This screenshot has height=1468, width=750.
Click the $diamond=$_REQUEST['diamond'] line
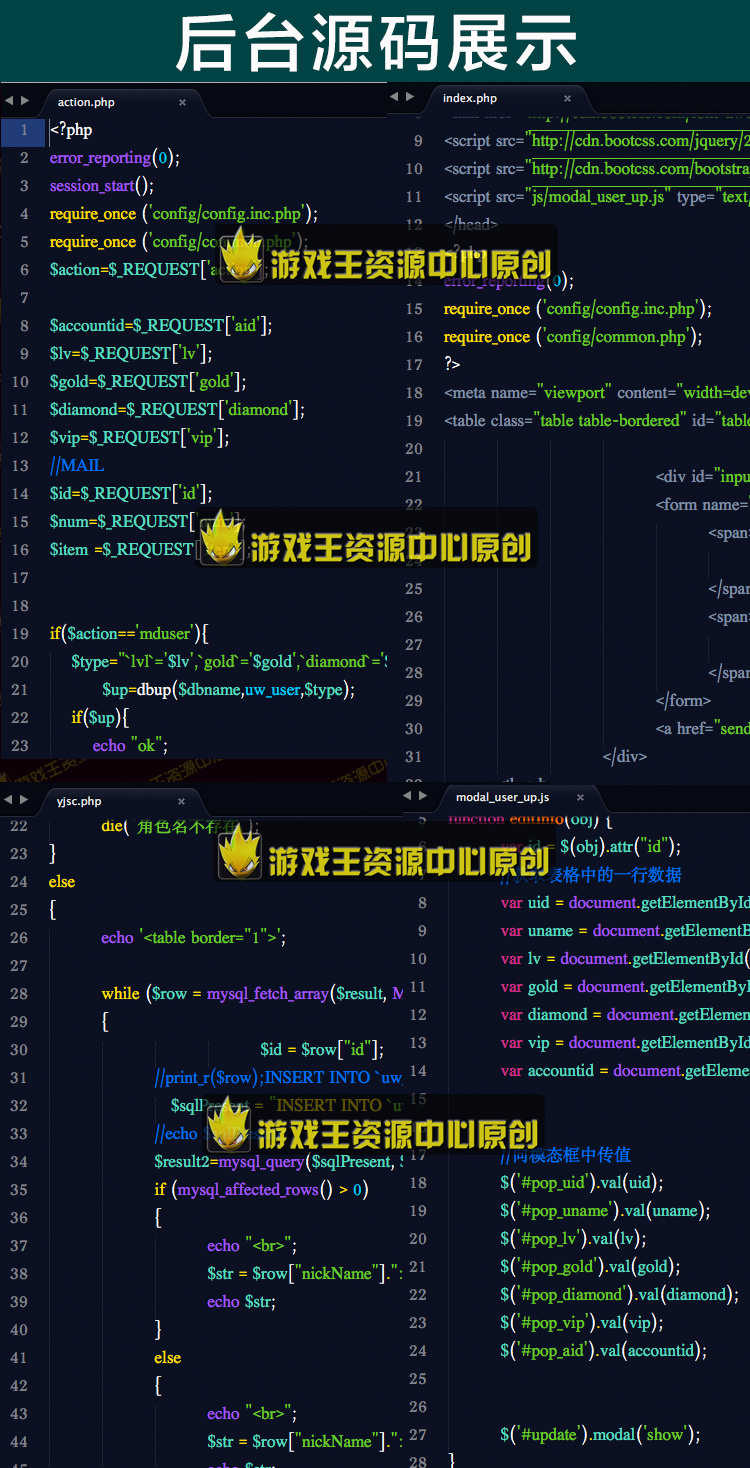tap(178, 410)
